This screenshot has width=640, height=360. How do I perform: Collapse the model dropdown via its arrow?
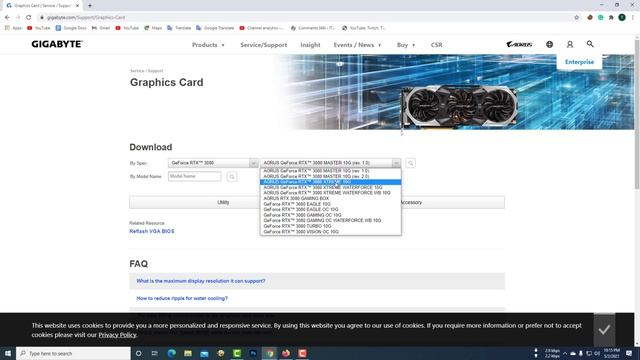[396, 163]
